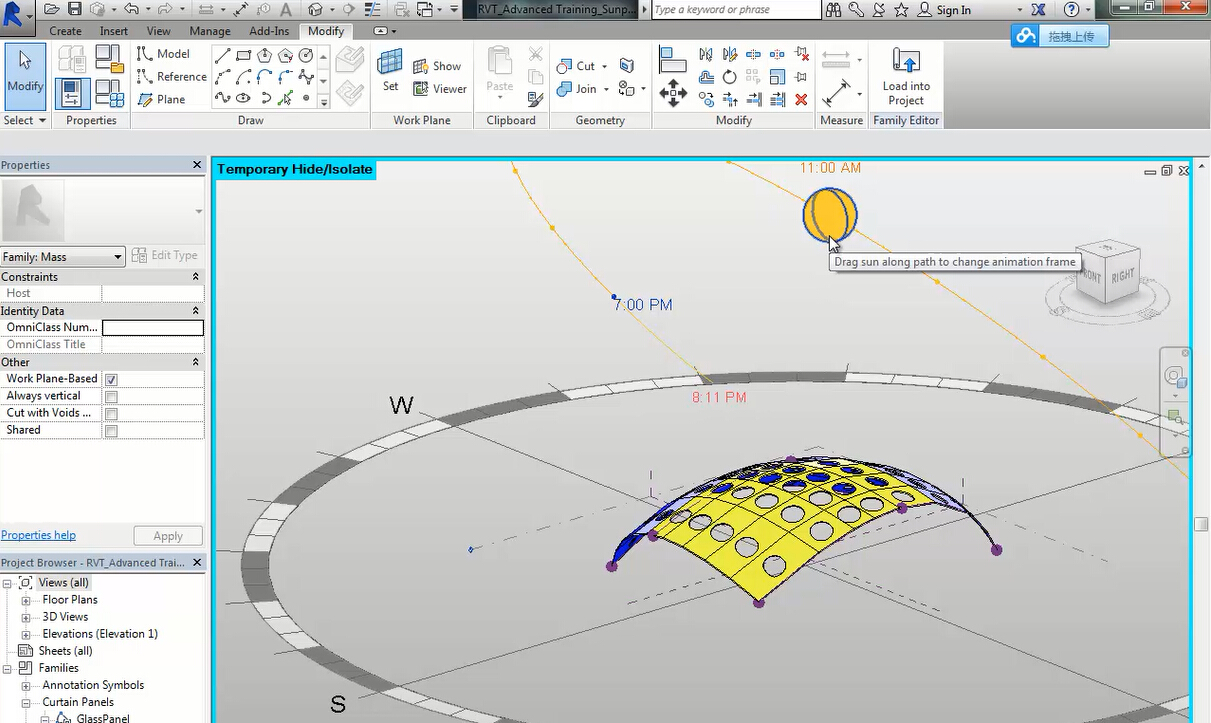
Task: Open the Add-Ins ribbon tab
Action: coord(269,31)
